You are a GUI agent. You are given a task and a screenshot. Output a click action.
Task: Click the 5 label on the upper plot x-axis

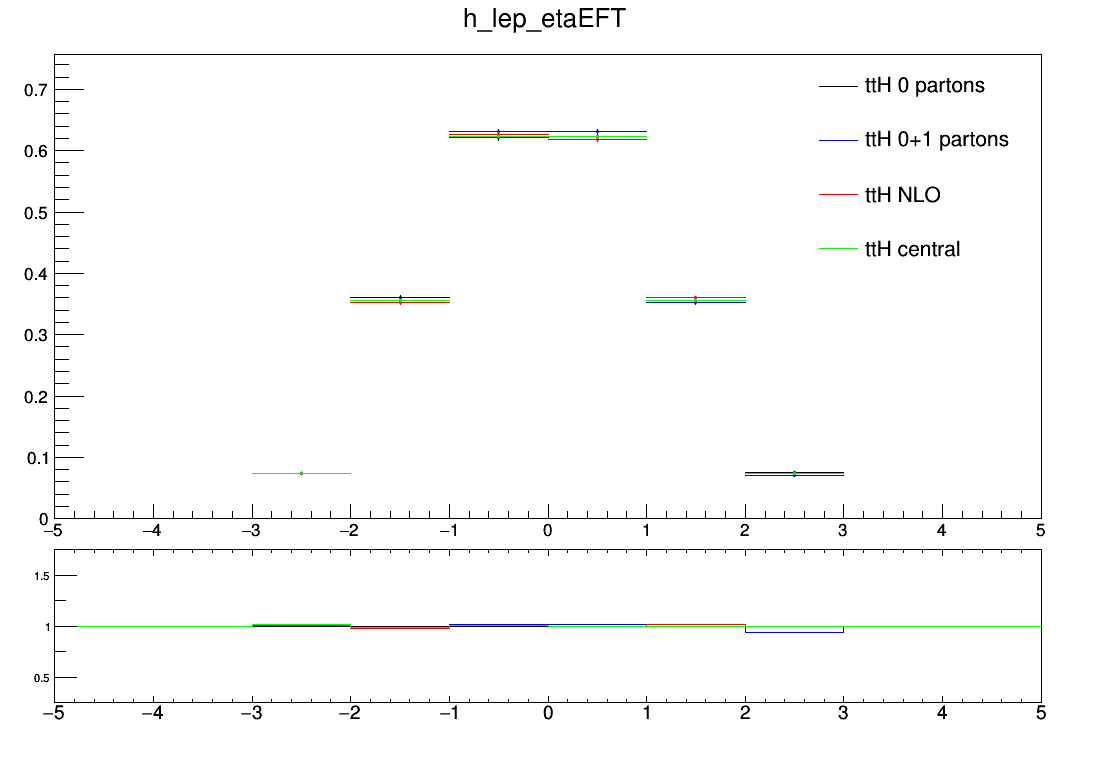pos(1041,531)
